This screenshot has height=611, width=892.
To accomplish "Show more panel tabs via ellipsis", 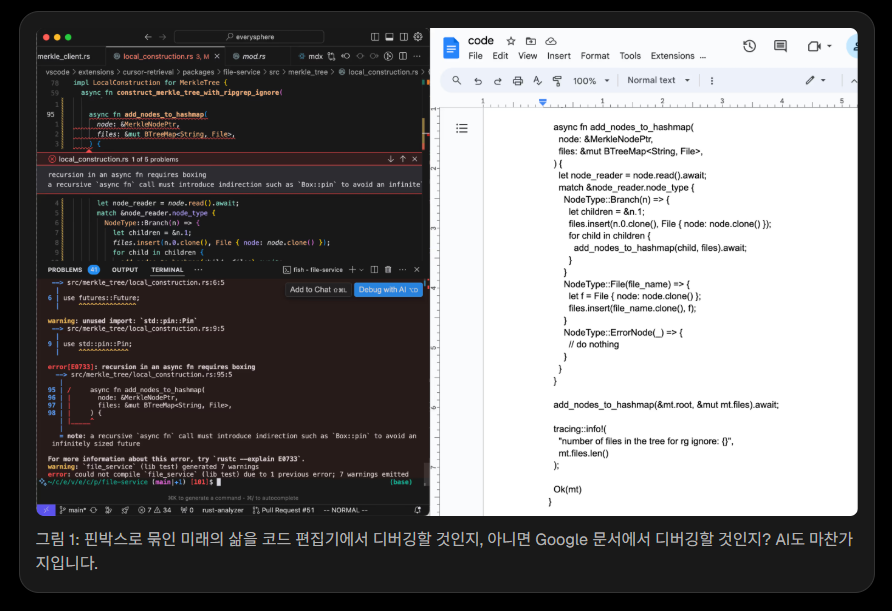I will click(x=198, y=270).
